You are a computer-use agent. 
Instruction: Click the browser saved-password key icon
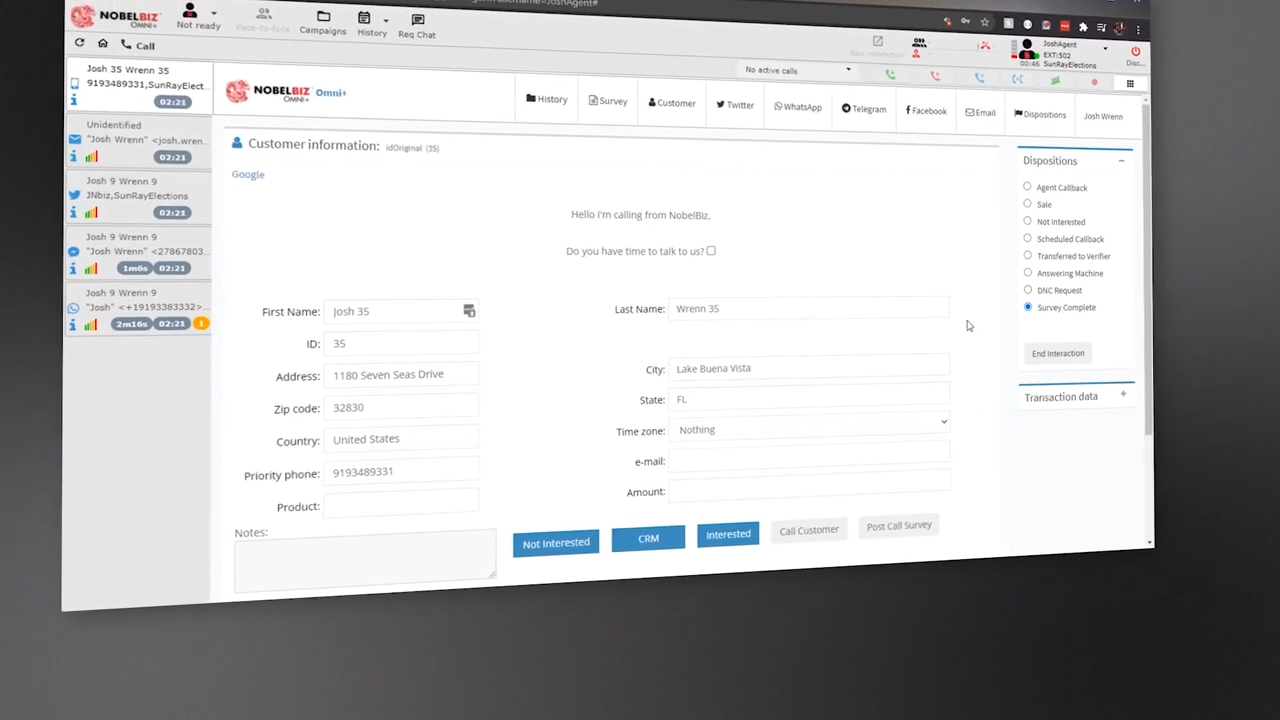pyautogui.click(x=965, y=21)
